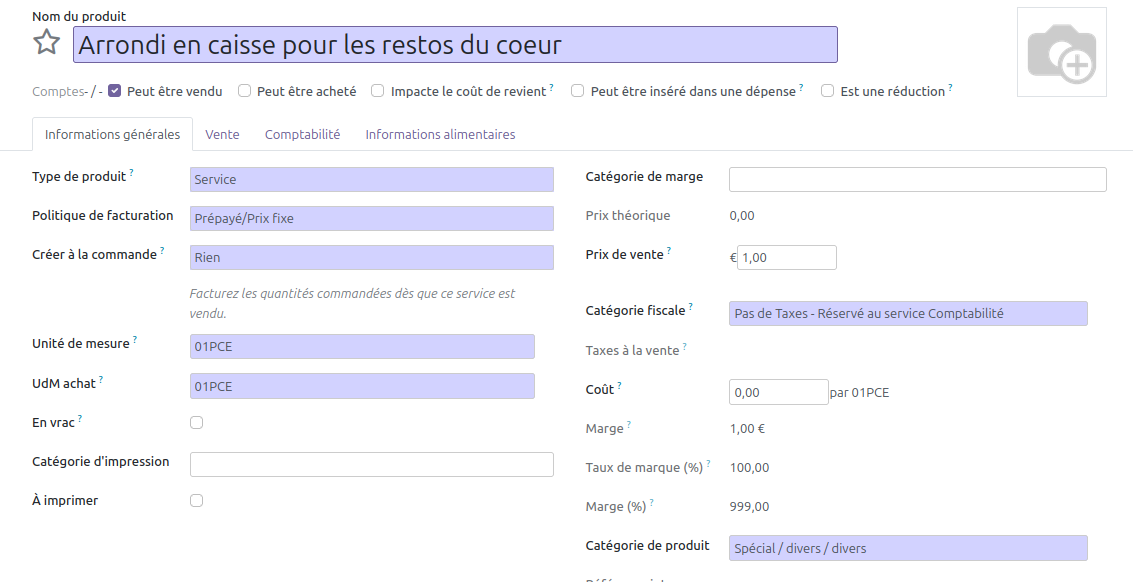Click the Coût input field
This screenshot has width=1133, height=582.
[778, 392]
